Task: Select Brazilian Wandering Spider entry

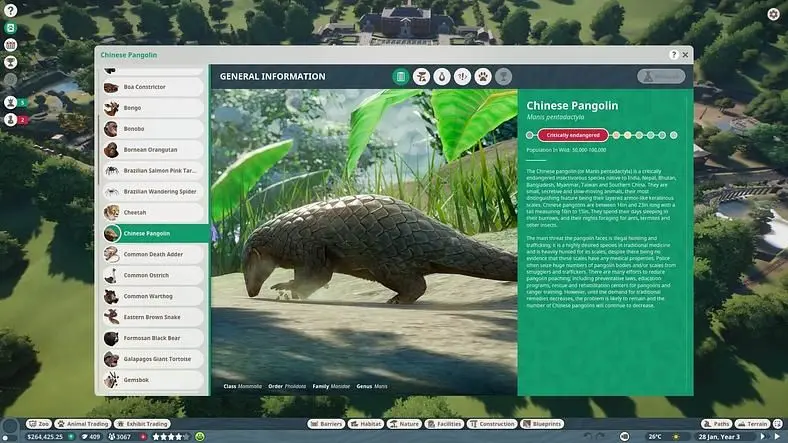Action: 153,191
